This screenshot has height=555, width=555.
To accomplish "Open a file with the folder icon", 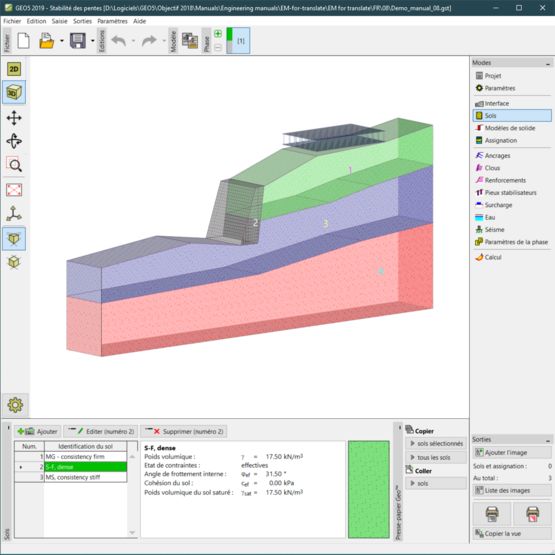I will click(47, 41).
